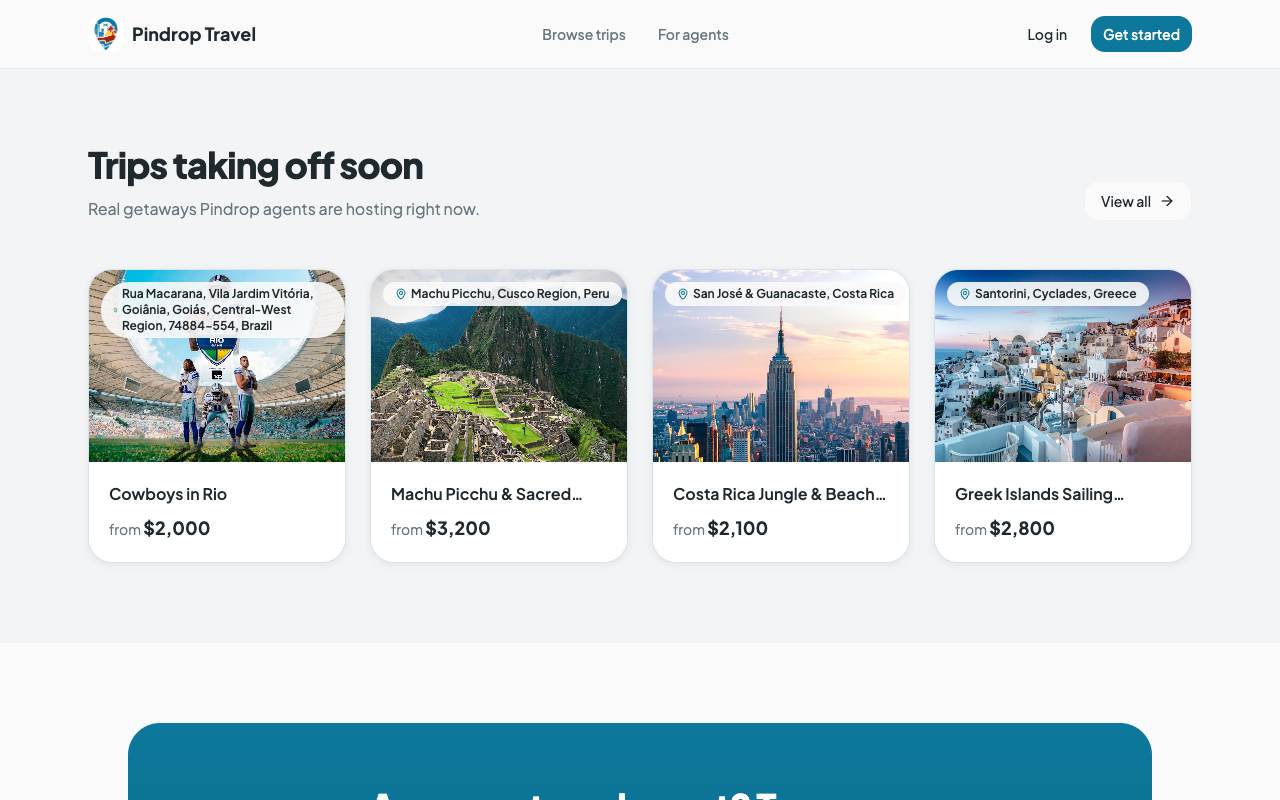The height and width of the screenshot is (800, 1280).
Task: Click the Get started button
Action: click(1141, 34)
